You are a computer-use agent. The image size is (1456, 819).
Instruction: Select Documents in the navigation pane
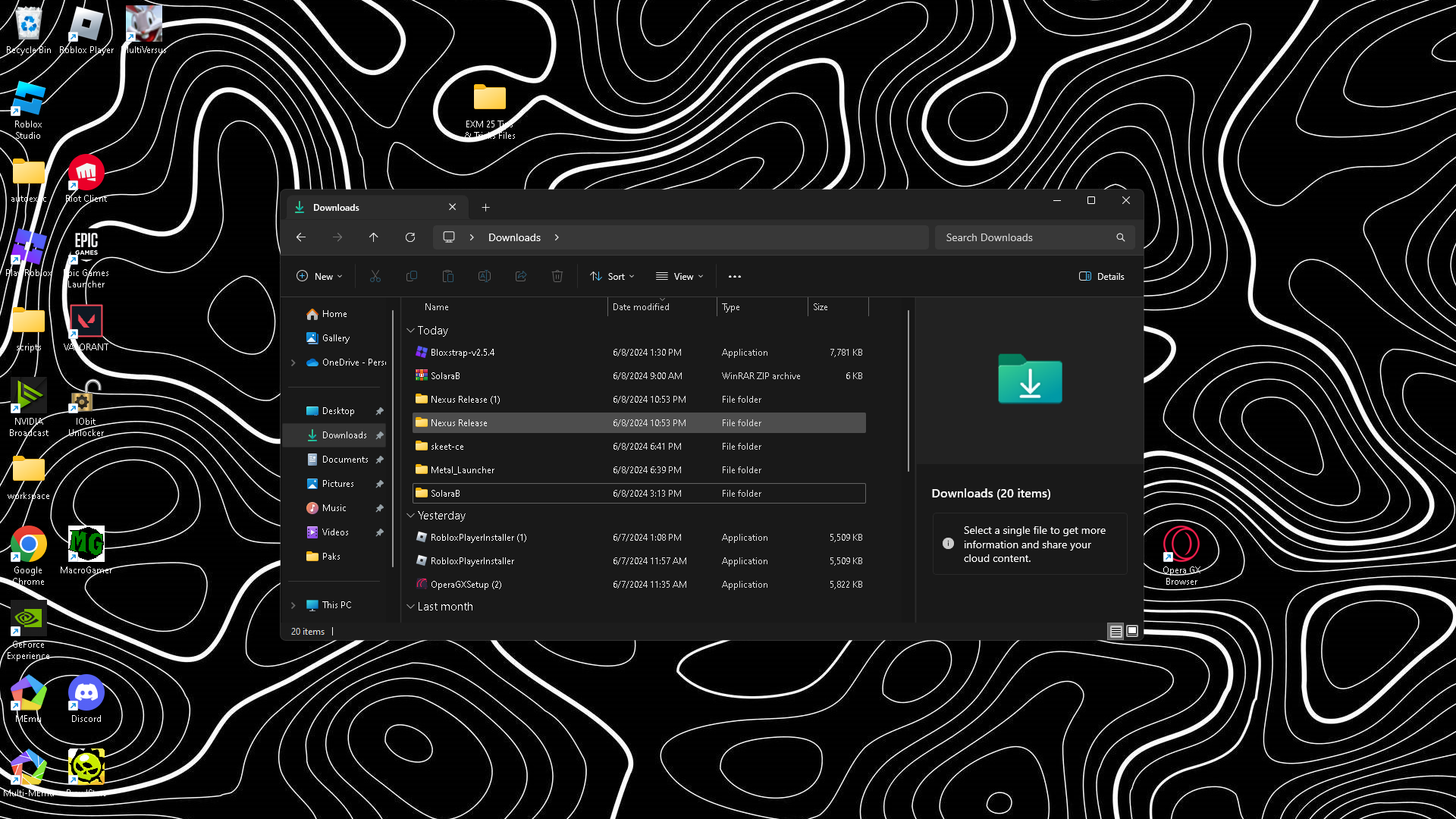coord(344,460)
